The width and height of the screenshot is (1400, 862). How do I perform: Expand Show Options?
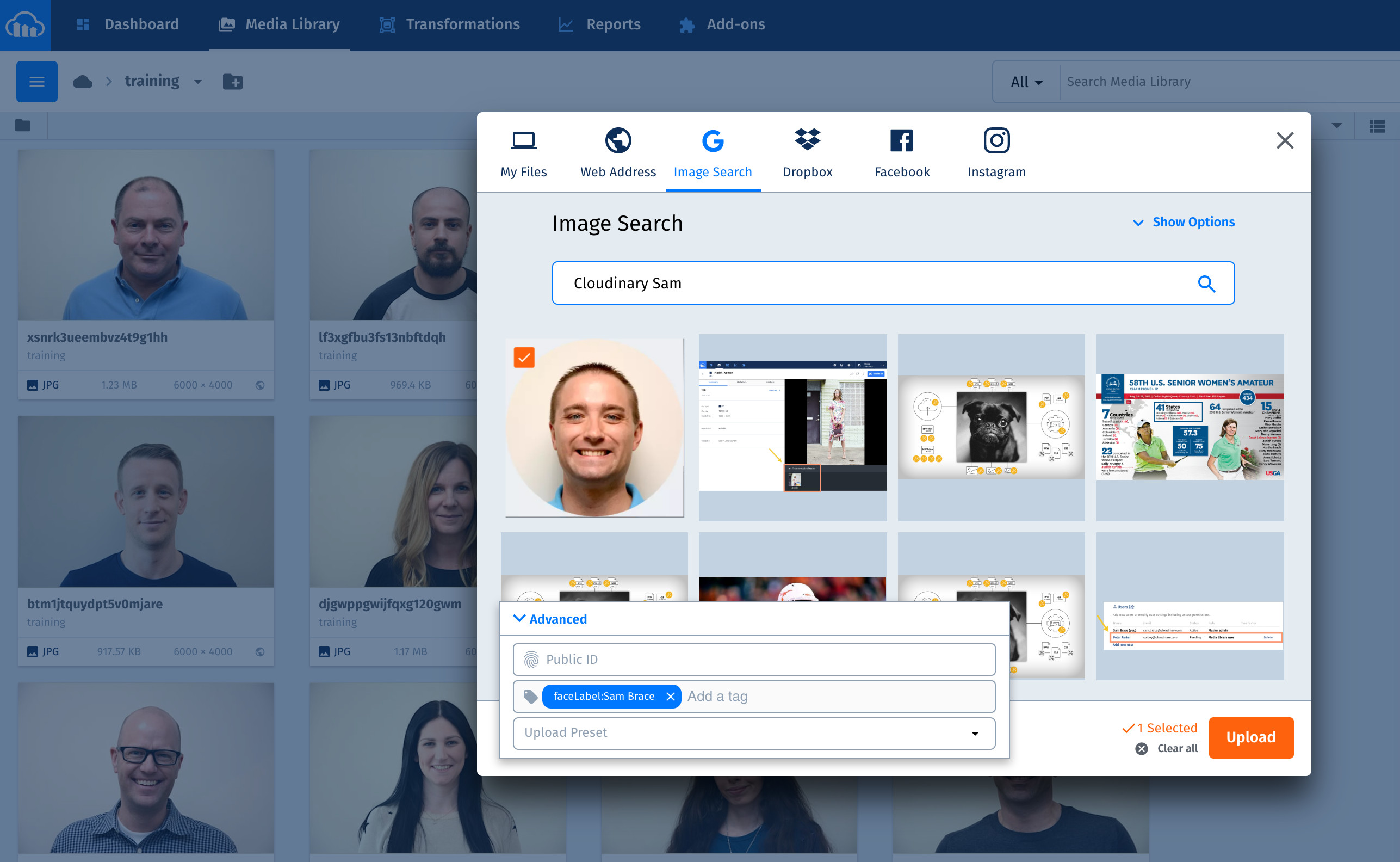click(1184, 222)
